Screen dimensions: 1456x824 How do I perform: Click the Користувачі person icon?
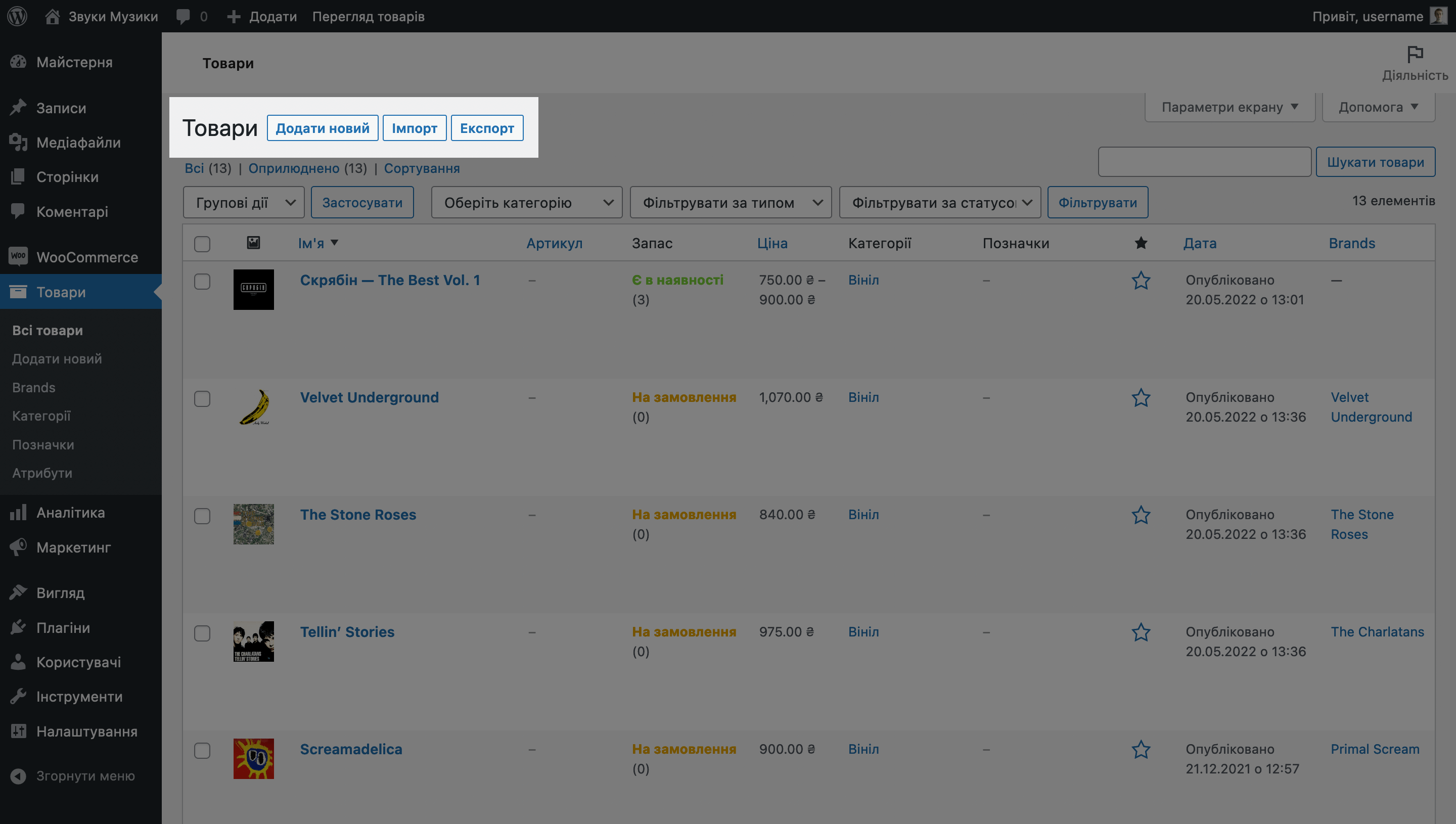tap(18, 662)
